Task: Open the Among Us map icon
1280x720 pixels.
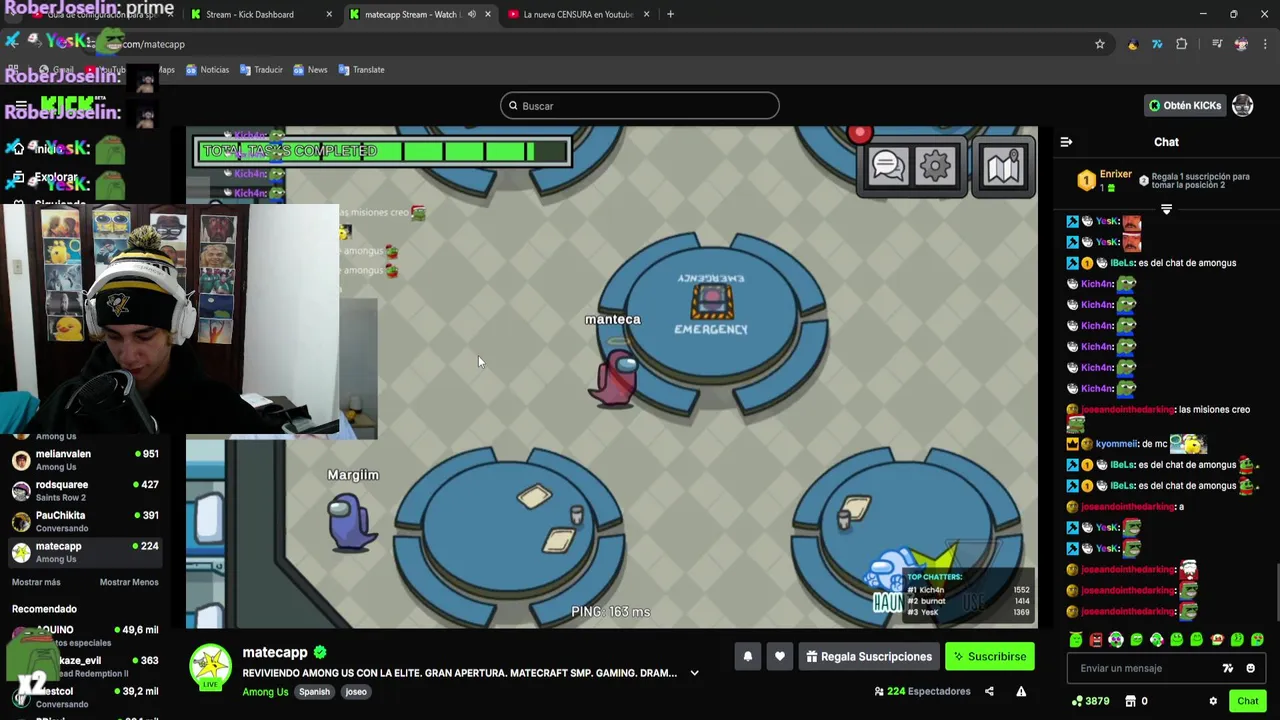Action: coord(1003,166)
